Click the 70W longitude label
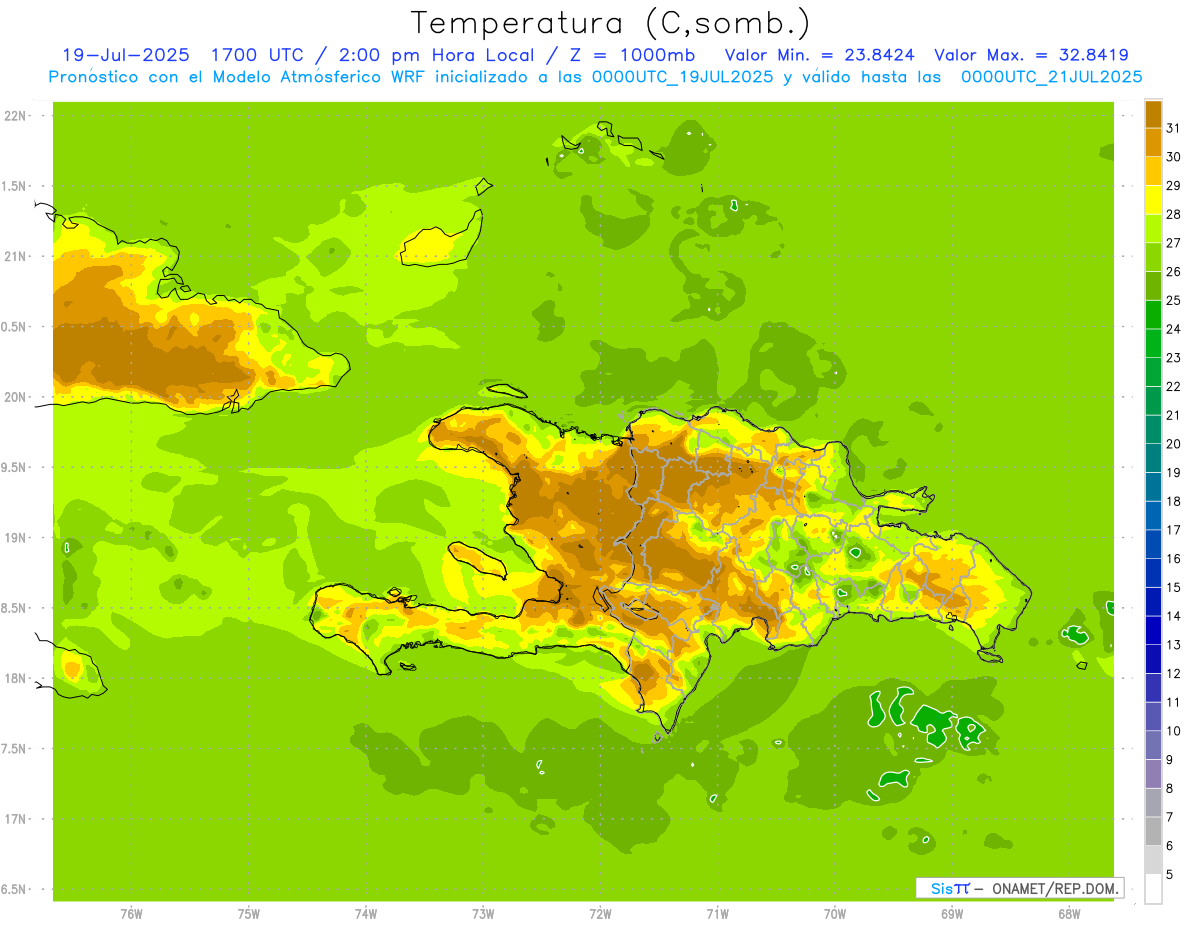Viewport: 1200px width, 927px height. (835, 914)
